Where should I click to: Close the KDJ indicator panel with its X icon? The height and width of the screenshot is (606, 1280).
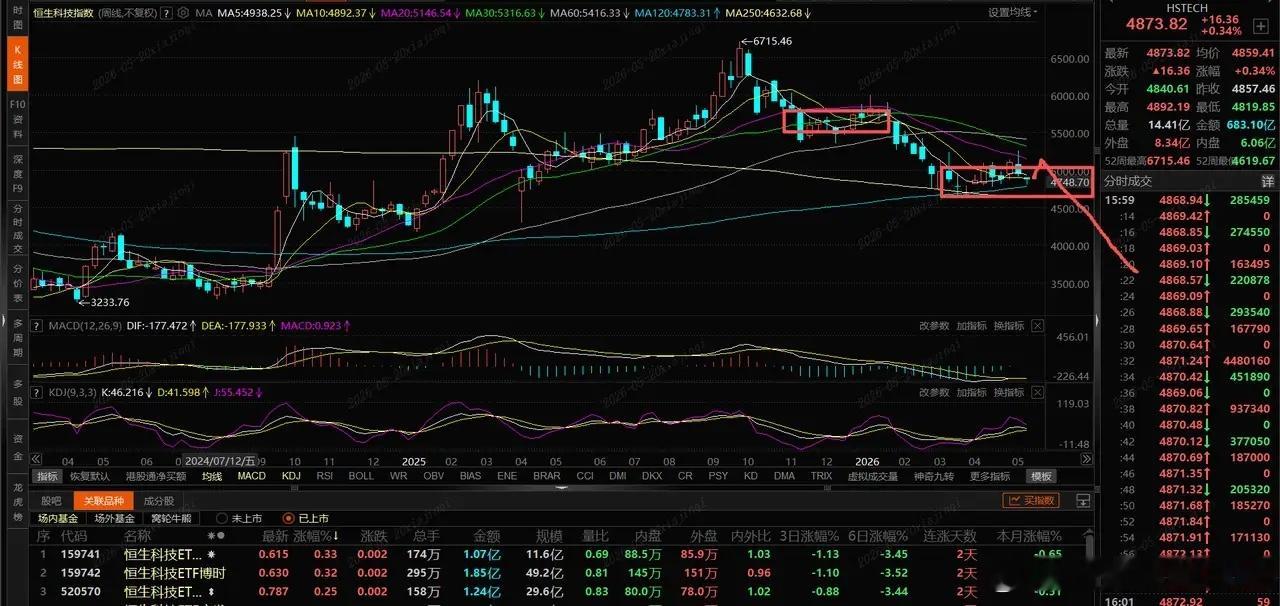1037,393
